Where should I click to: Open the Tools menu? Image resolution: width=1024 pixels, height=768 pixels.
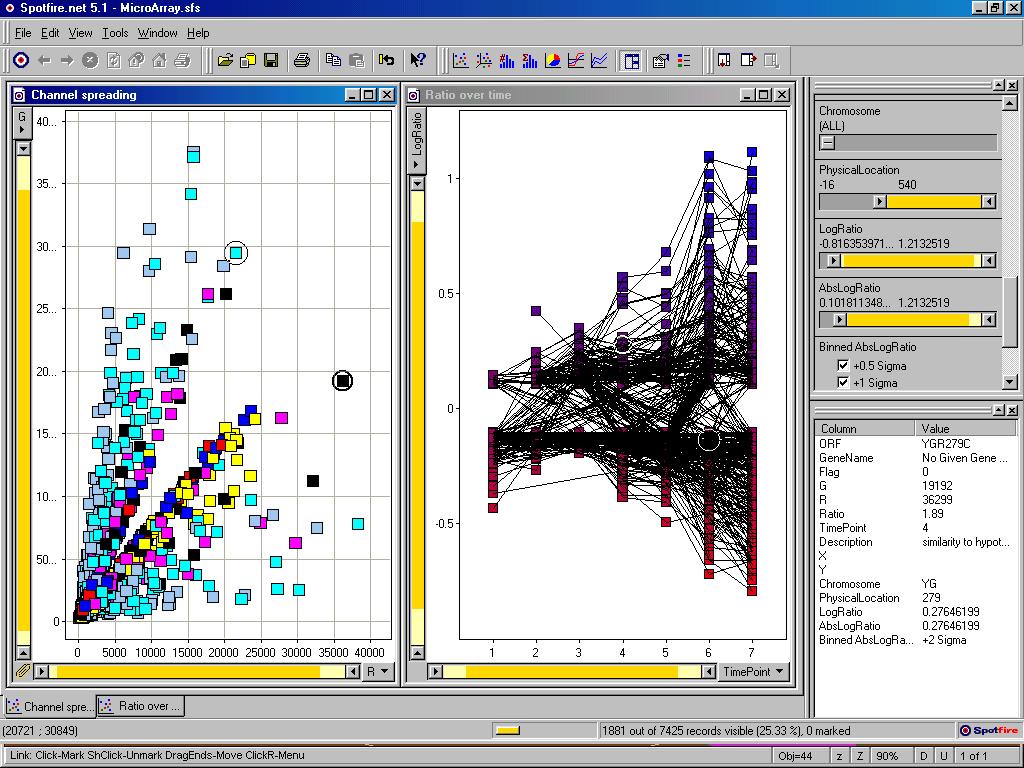[114, 33]
